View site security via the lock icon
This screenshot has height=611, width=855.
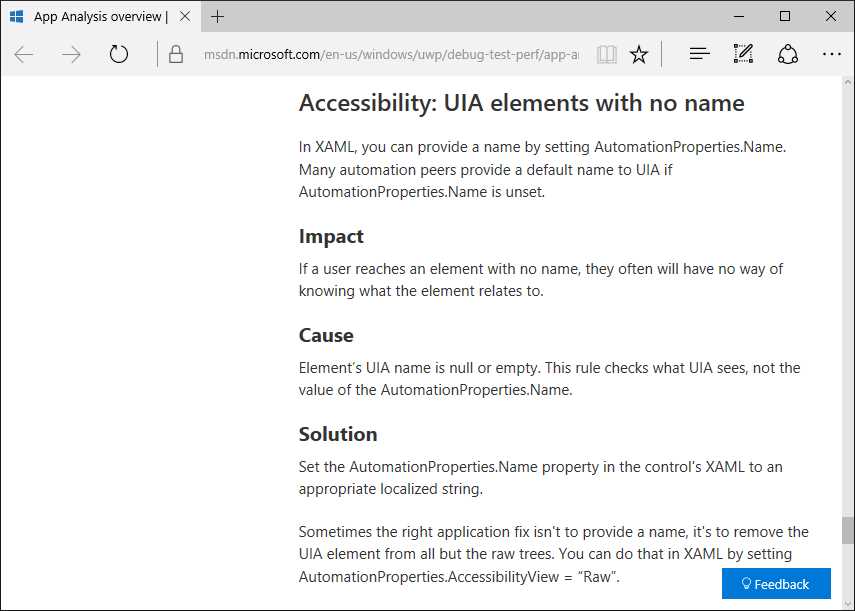point(175,54)
